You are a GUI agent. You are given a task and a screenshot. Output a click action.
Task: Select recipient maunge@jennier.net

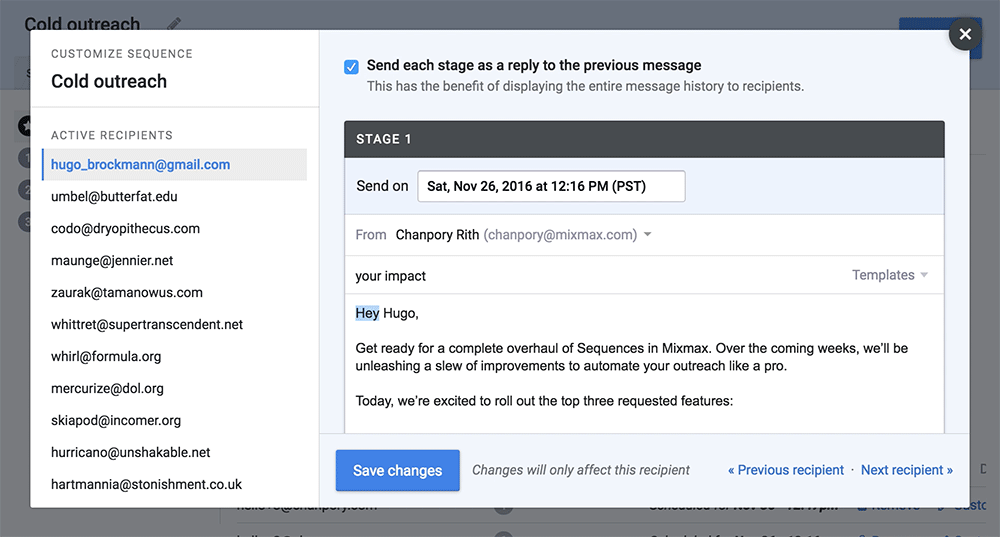click(112, 260)
